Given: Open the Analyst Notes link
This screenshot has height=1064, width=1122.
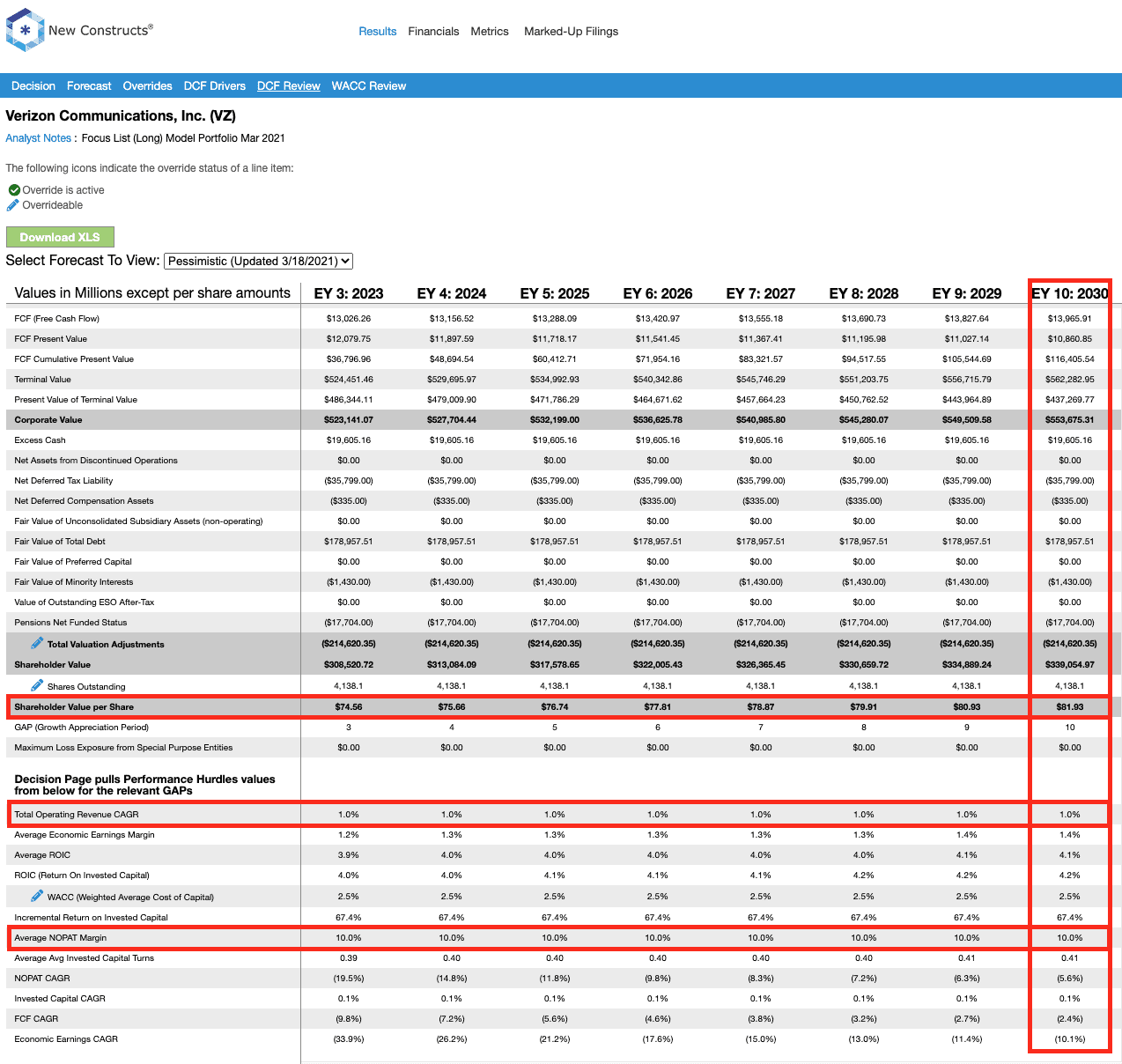Looking at the screenshot, I should [x=38, y=138].
